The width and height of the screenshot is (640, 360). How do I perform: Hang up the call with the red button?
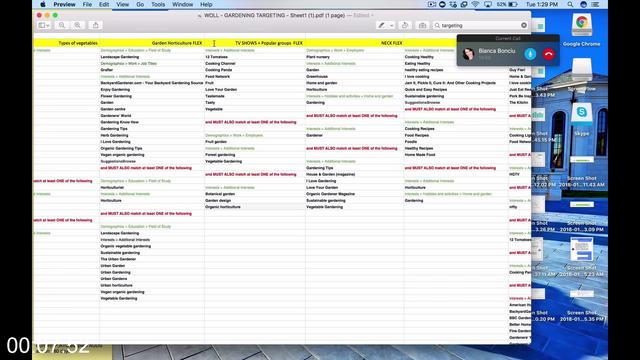coord(549,54)
